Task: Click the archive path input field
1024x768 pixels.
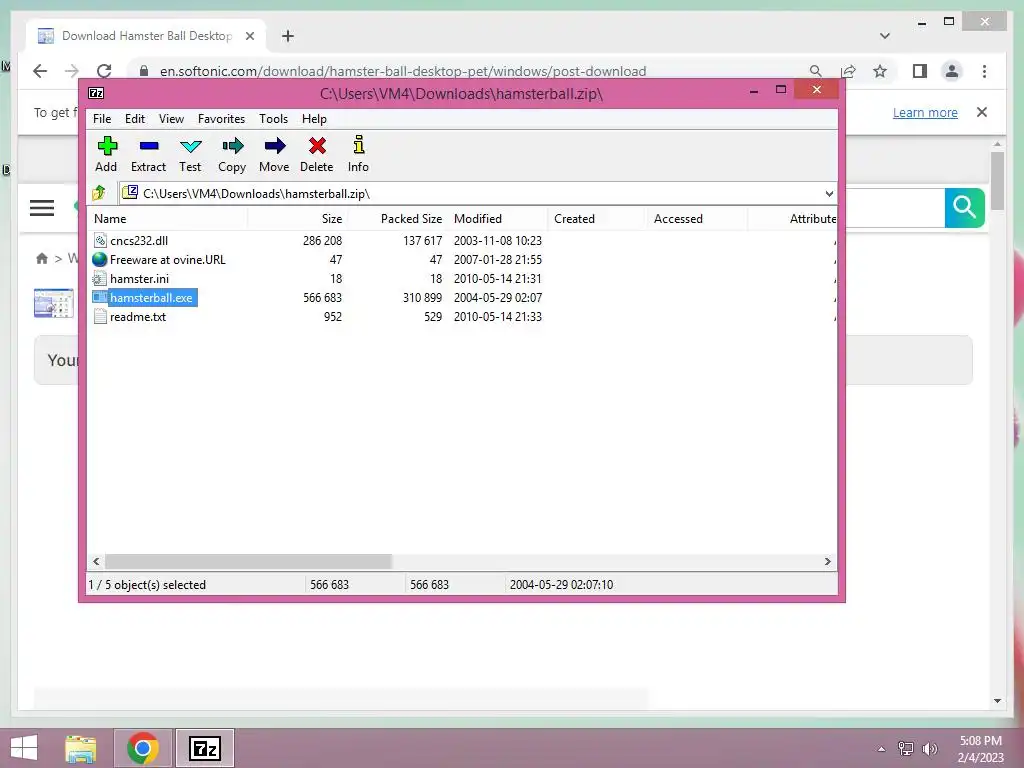Action: [477, 193]
